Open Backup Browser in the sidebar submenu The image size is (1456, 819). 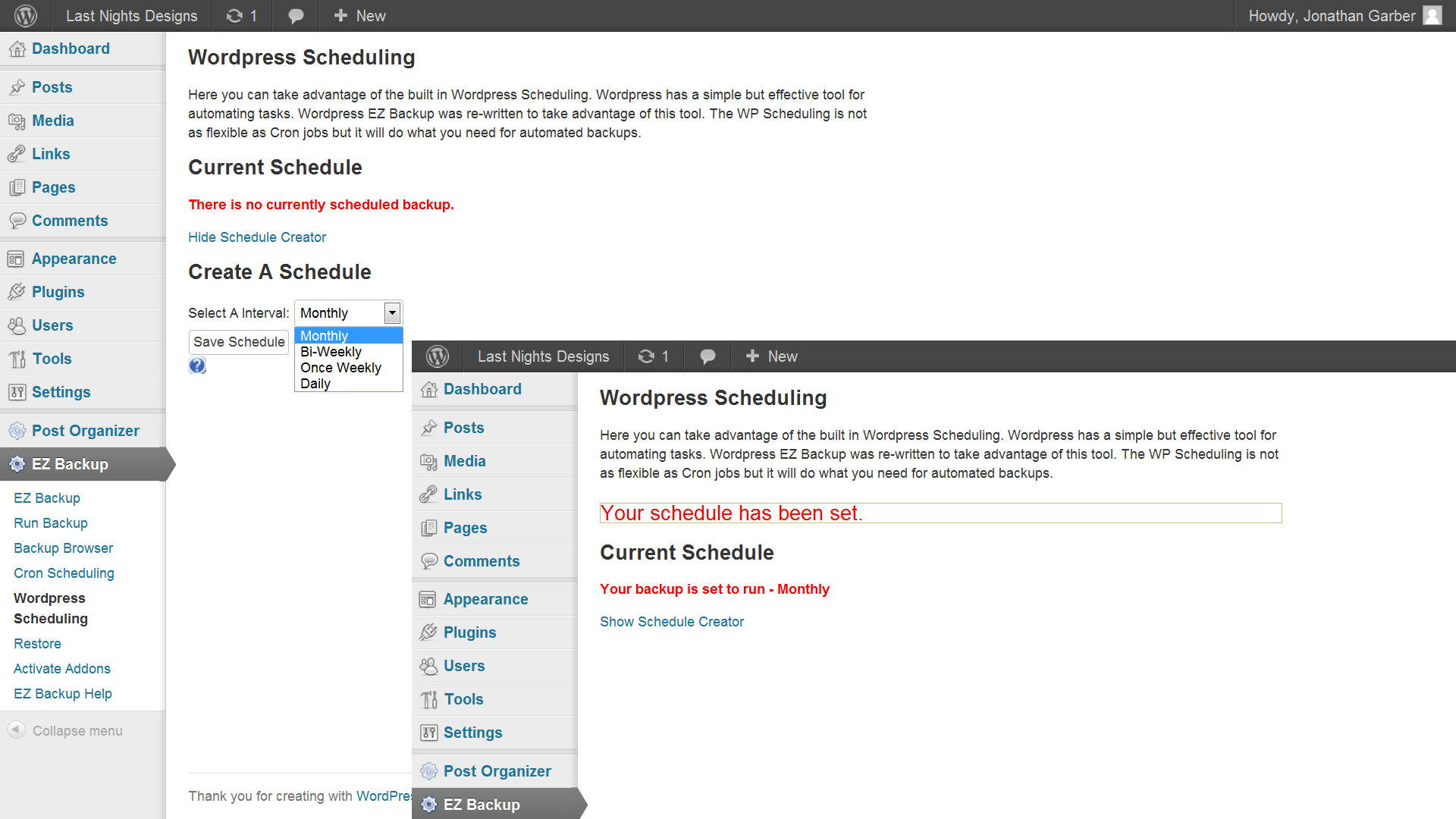[x=64, y=548]
